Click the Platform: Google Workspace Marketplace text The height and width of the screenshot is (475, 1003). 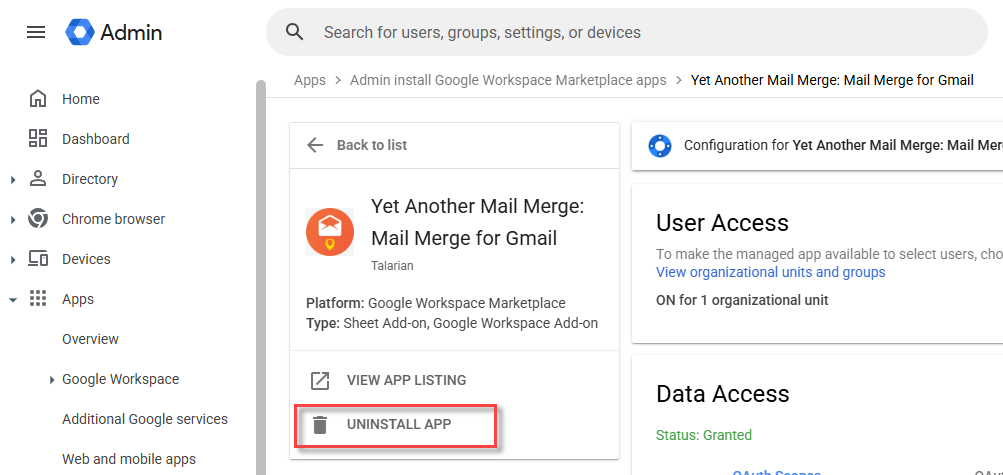[436, 302]
